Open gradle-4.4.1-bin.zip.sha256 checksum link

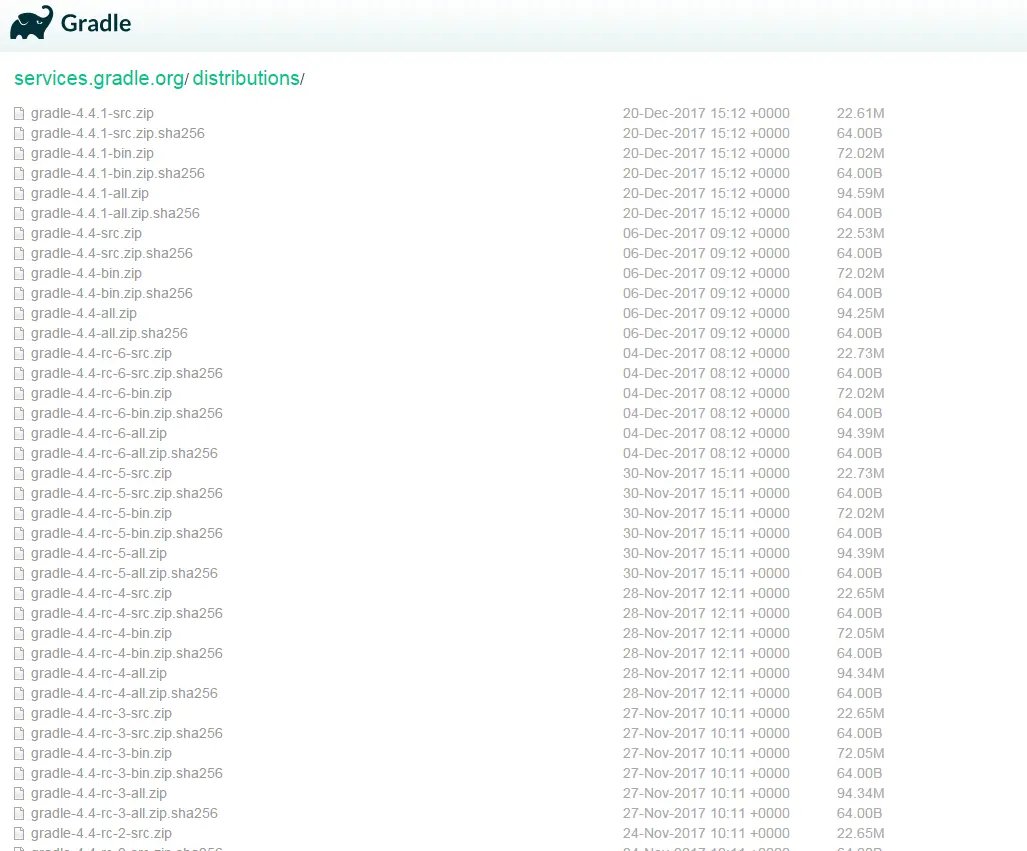[118, 174]
